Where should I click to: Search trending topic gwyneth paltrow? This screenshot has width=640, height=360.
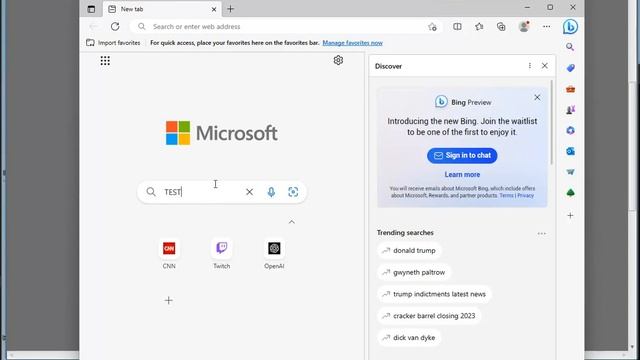click(414, 272)
